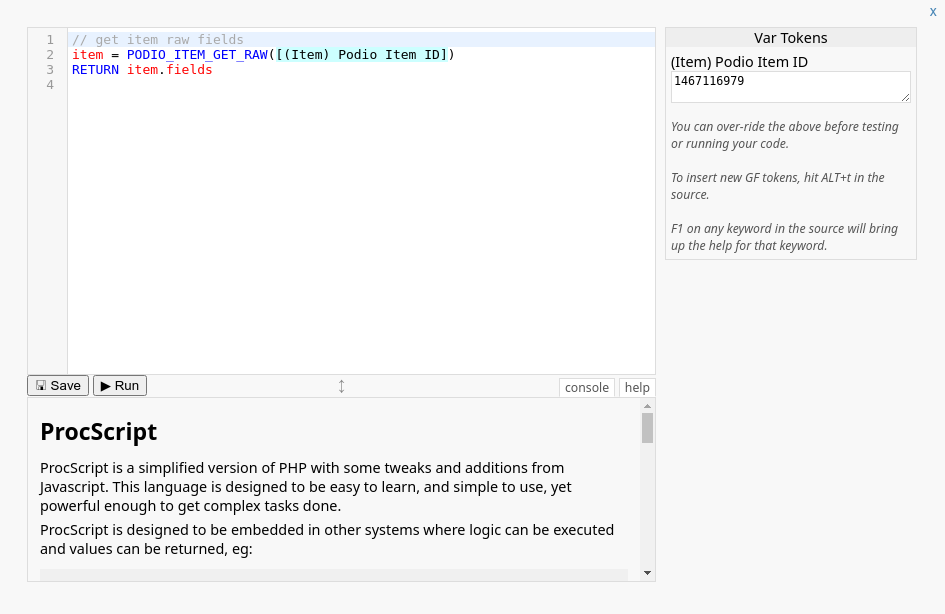Click the vertical resize arrow handle
945x614 pixels.
[x=341, y=386]
